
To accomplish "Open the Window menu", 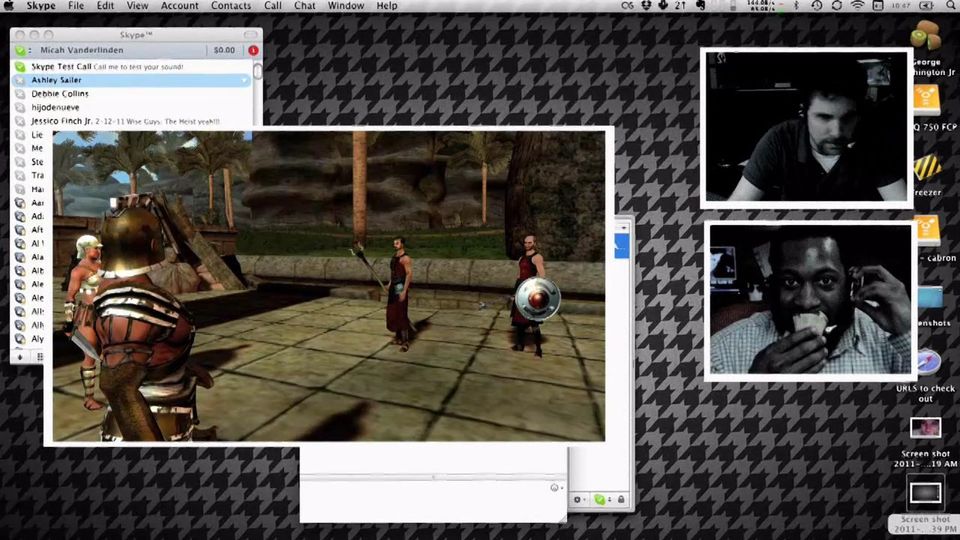I will (x=346, y=6).
